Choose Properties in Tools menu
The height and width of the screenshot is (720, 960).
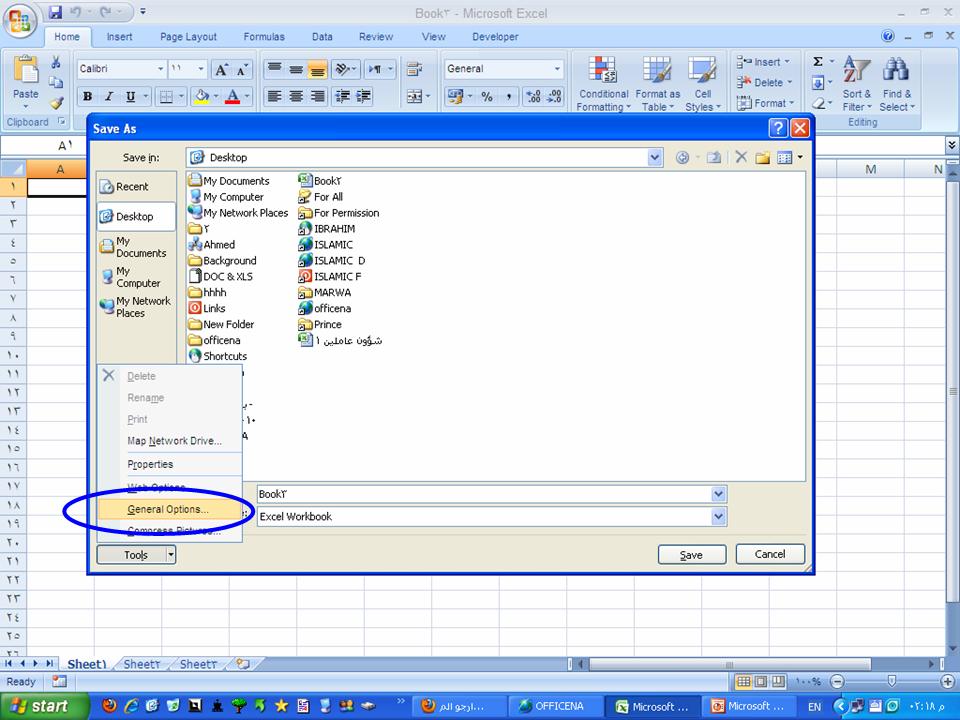click(170, 464)
